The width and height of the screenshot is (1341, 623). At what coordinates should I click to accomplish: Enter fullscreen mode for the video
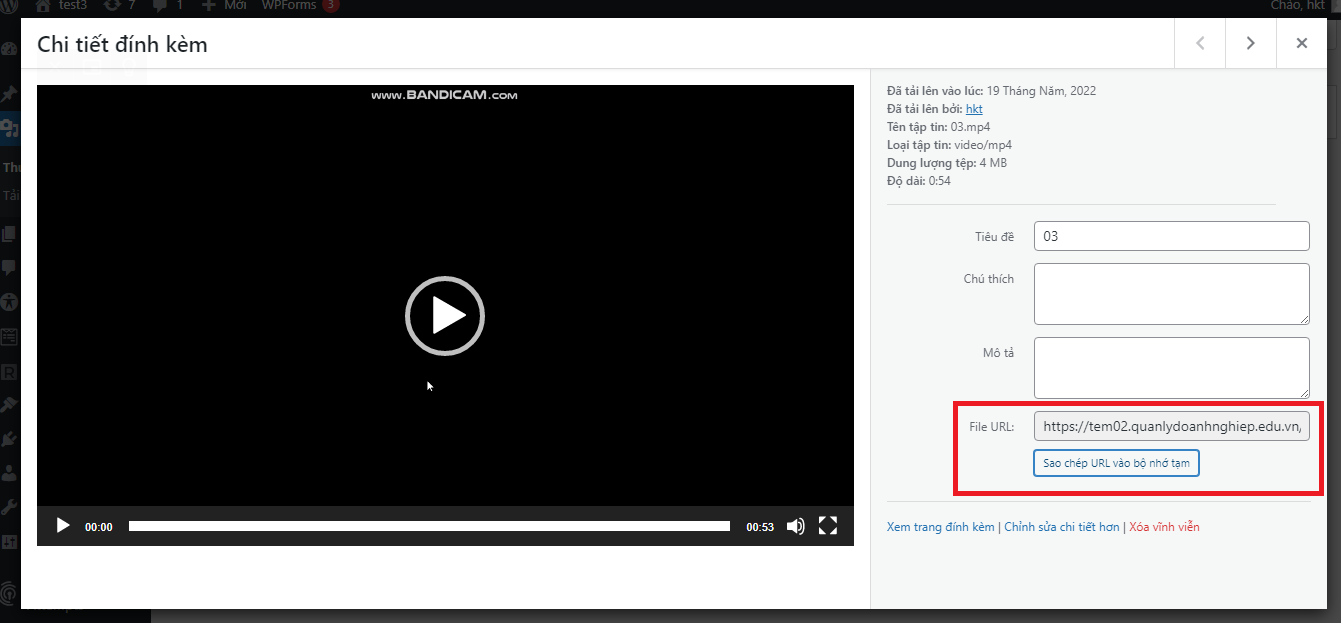tap(828, 526)
